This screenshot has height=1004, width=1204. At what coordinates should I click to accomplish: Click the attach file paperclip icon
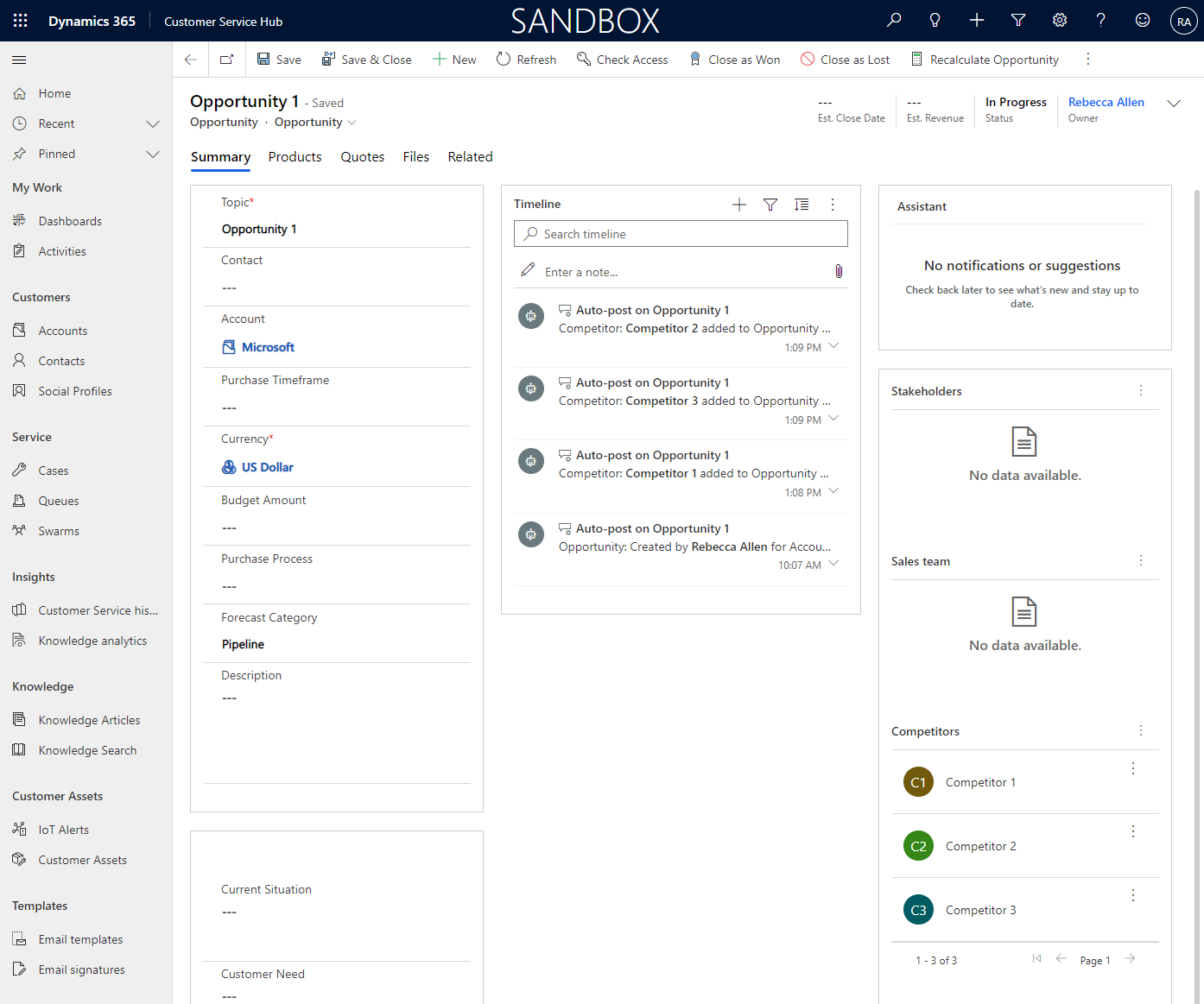pyautogui.click(x=839, y=271)
